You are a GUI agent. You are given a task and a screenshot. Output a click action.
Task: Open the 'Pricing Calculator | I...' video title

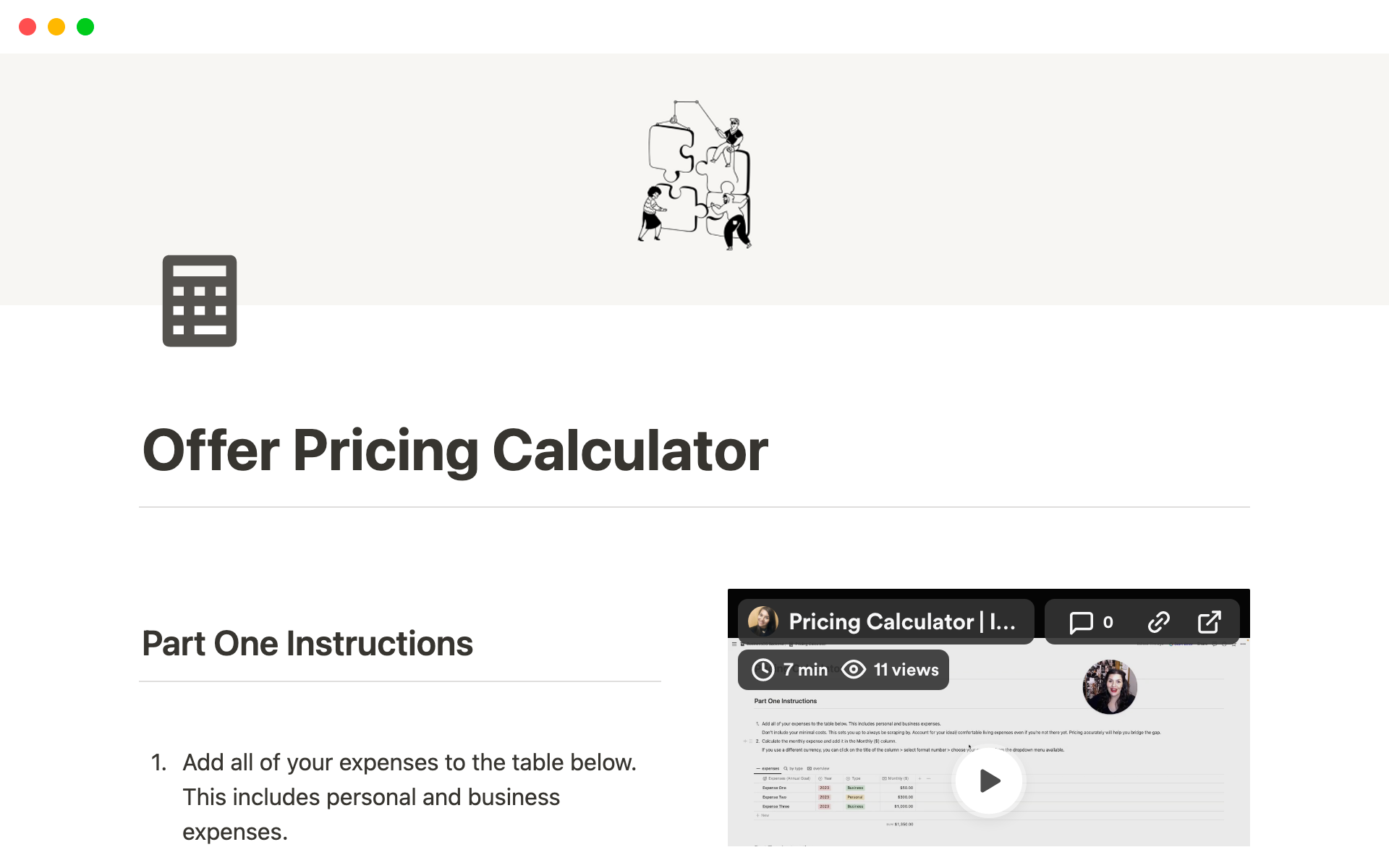[x=901, y=622]
